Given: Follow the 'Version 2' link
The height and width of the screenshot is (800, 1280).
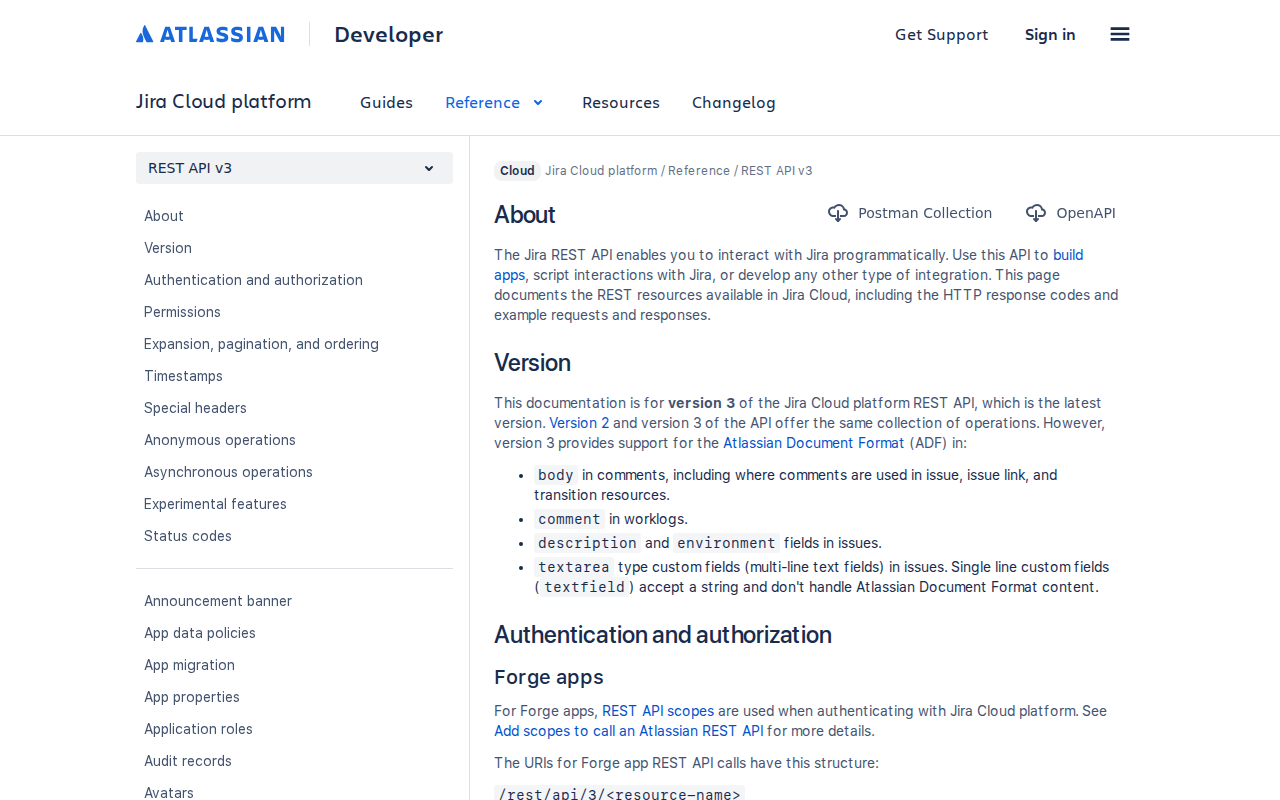Looking at the screenshot, I should click(x=579, y=423).
